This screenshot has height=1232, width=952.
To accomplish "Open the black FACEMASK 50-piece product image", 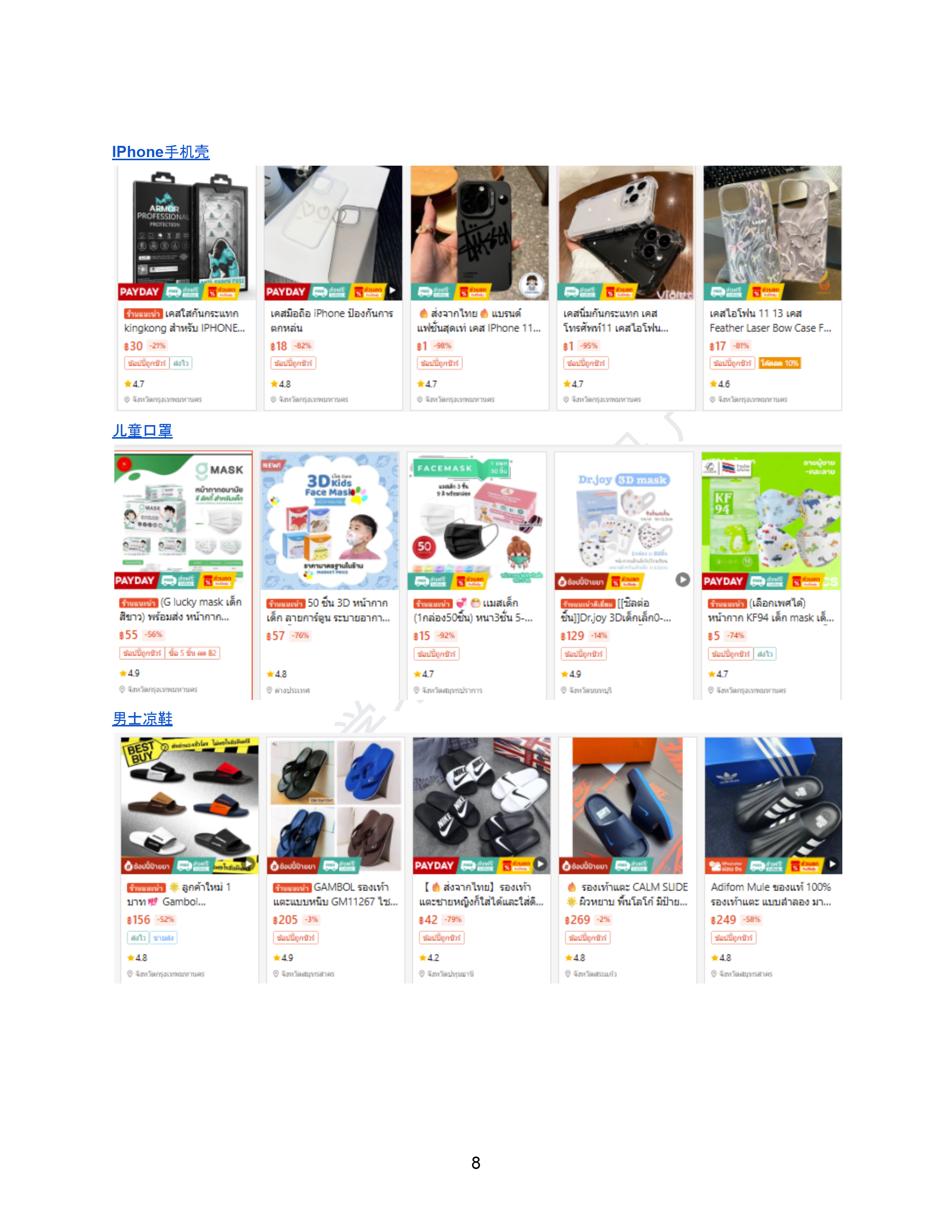I will click(476, 521).
